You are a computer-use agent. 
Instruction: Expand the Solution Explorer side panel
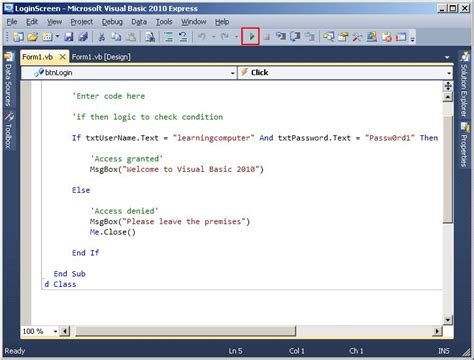coord(465,84)
